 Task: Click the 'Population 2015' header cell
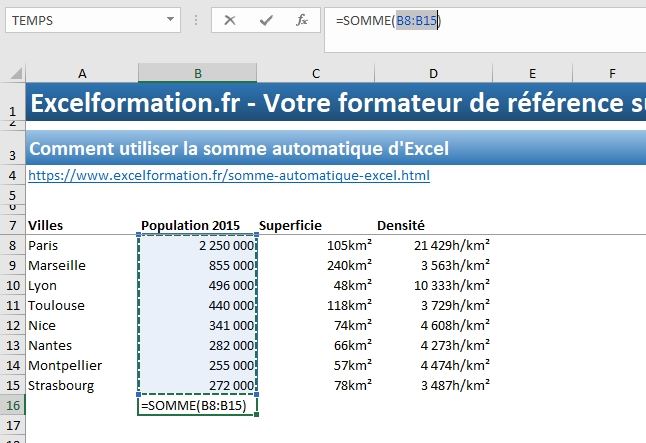[x=197, y=225]
